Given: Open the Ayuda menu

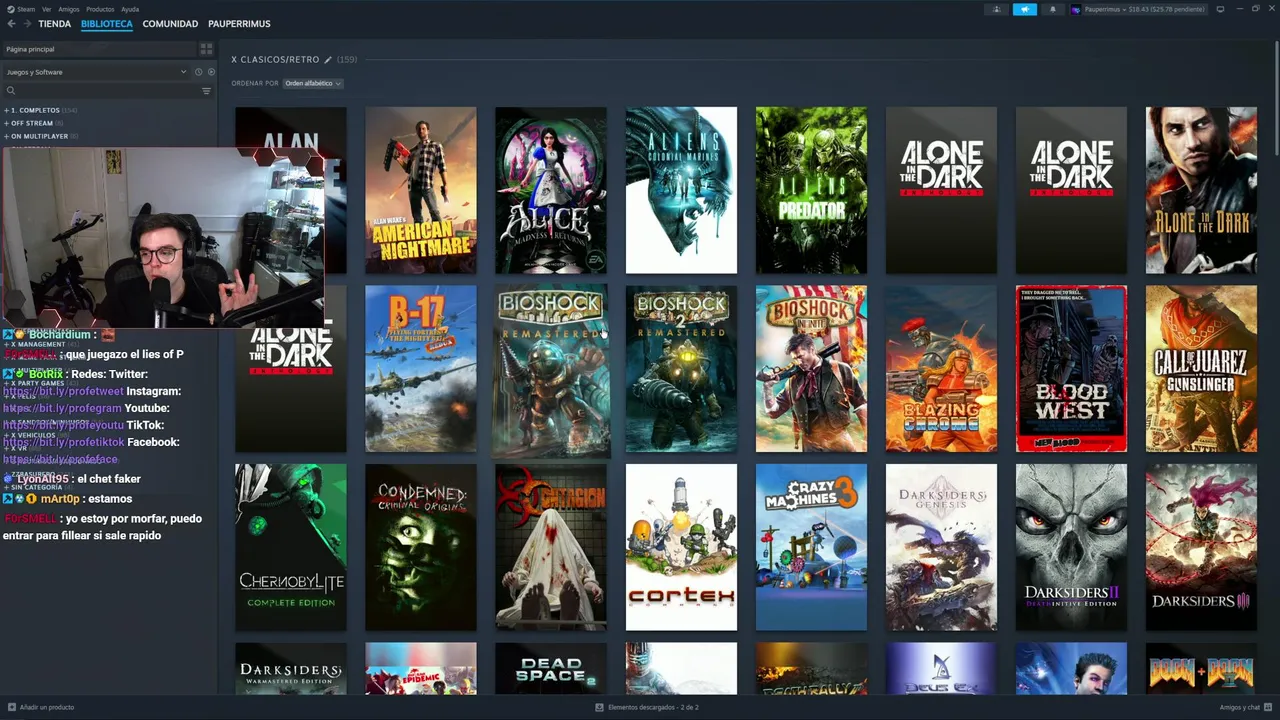Looking at the screenshot, I should point(130,9).
